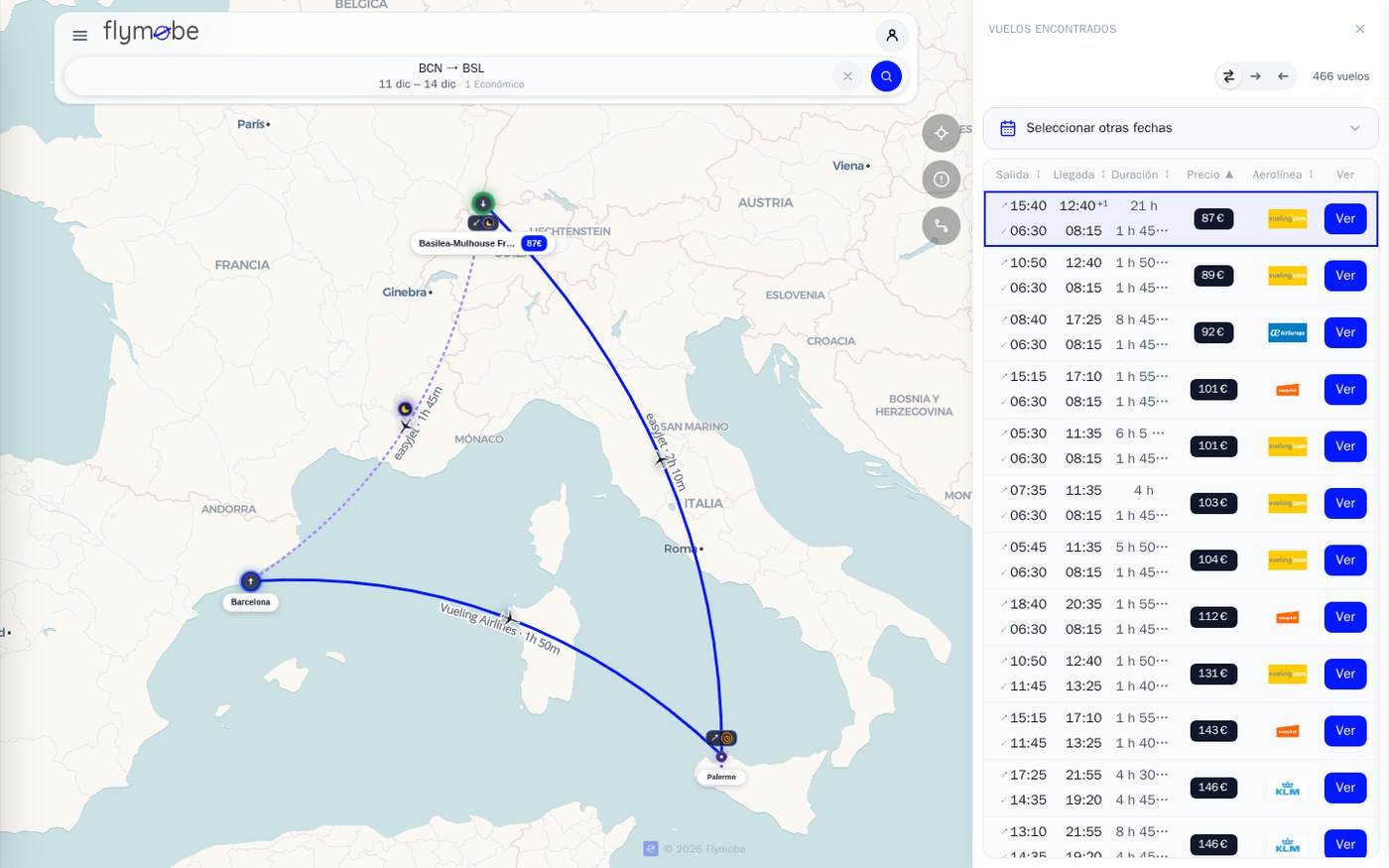This screenshot has height=868, width=1389.
Task: Open the map info circle button
Action: click(942, 180)
